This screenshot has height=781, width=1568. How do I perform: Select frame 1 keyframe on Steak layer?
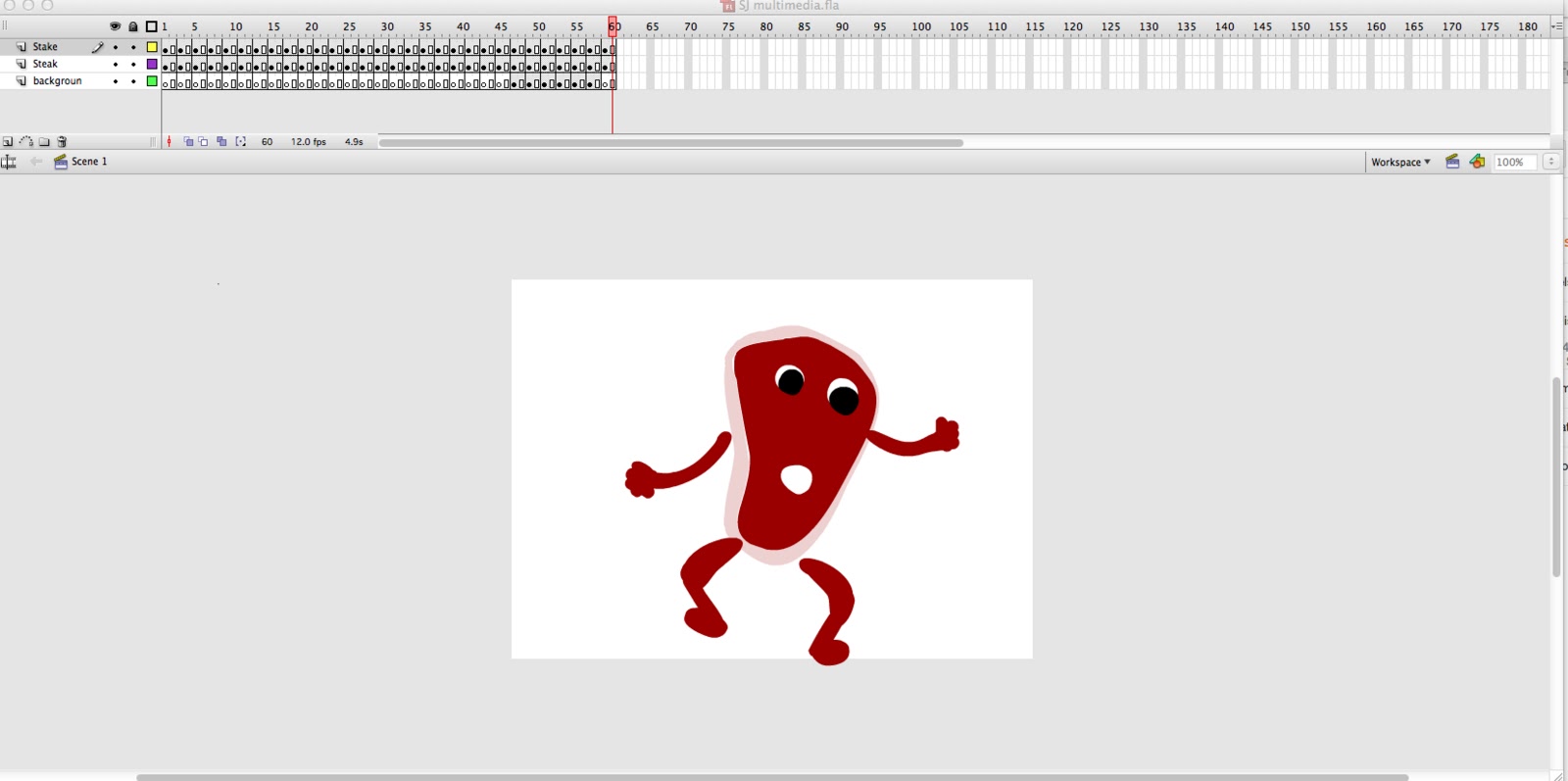(x=166, y=66)
